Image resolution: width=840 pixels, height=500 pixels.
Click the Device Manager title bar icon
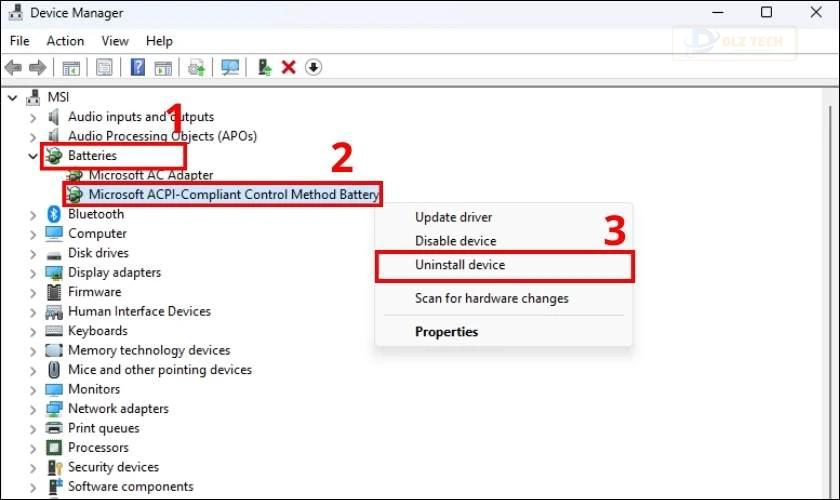coord(16,12)
